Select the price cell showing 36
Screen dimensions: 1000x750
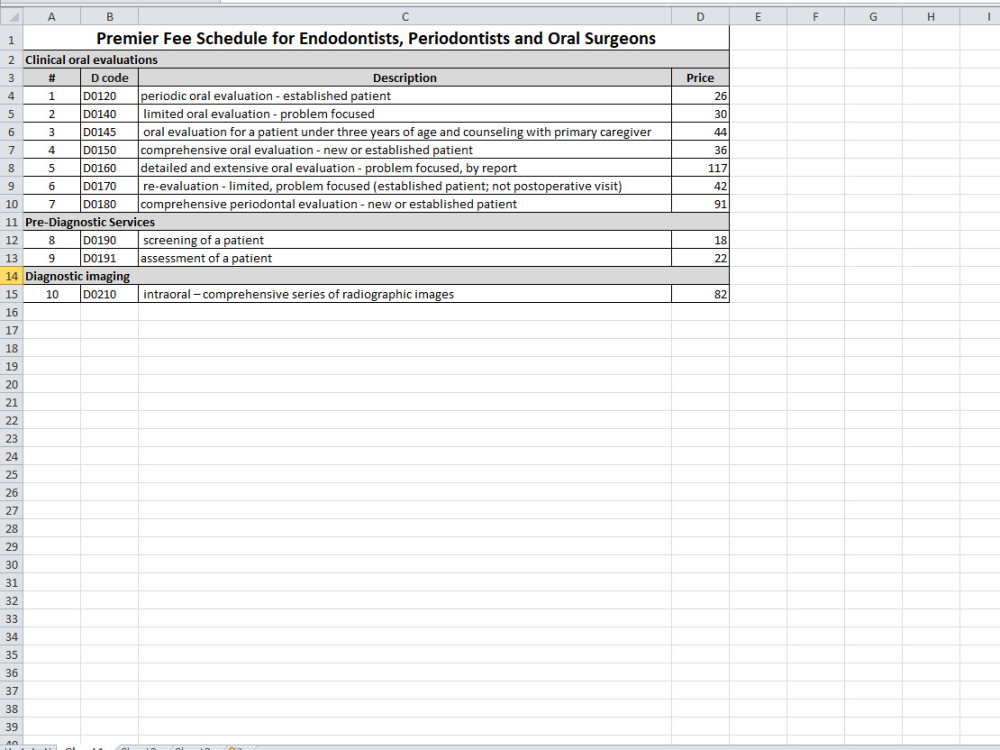[700, 150]
